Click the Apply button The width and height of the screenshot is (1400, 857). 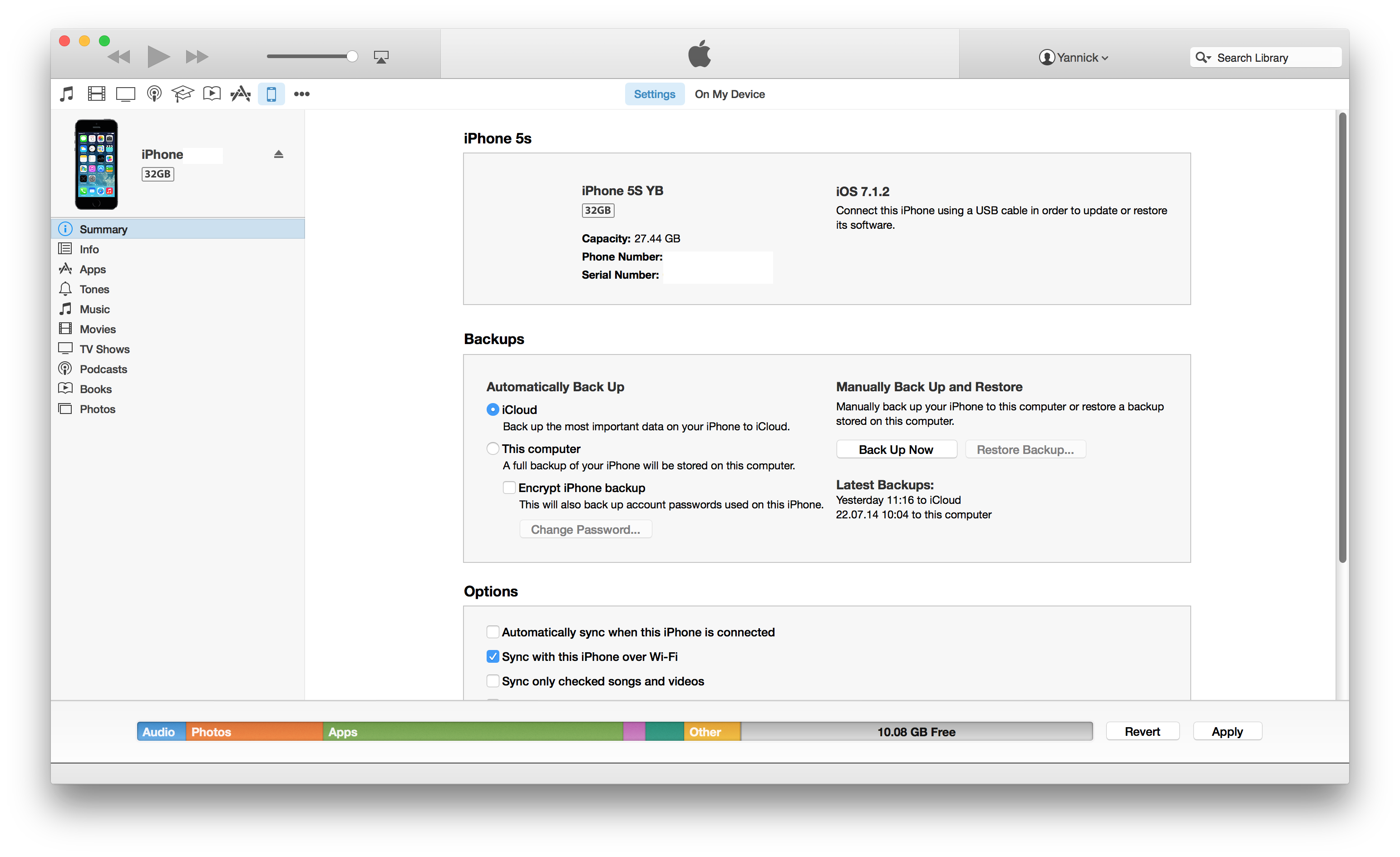(x=1227, y=731)
